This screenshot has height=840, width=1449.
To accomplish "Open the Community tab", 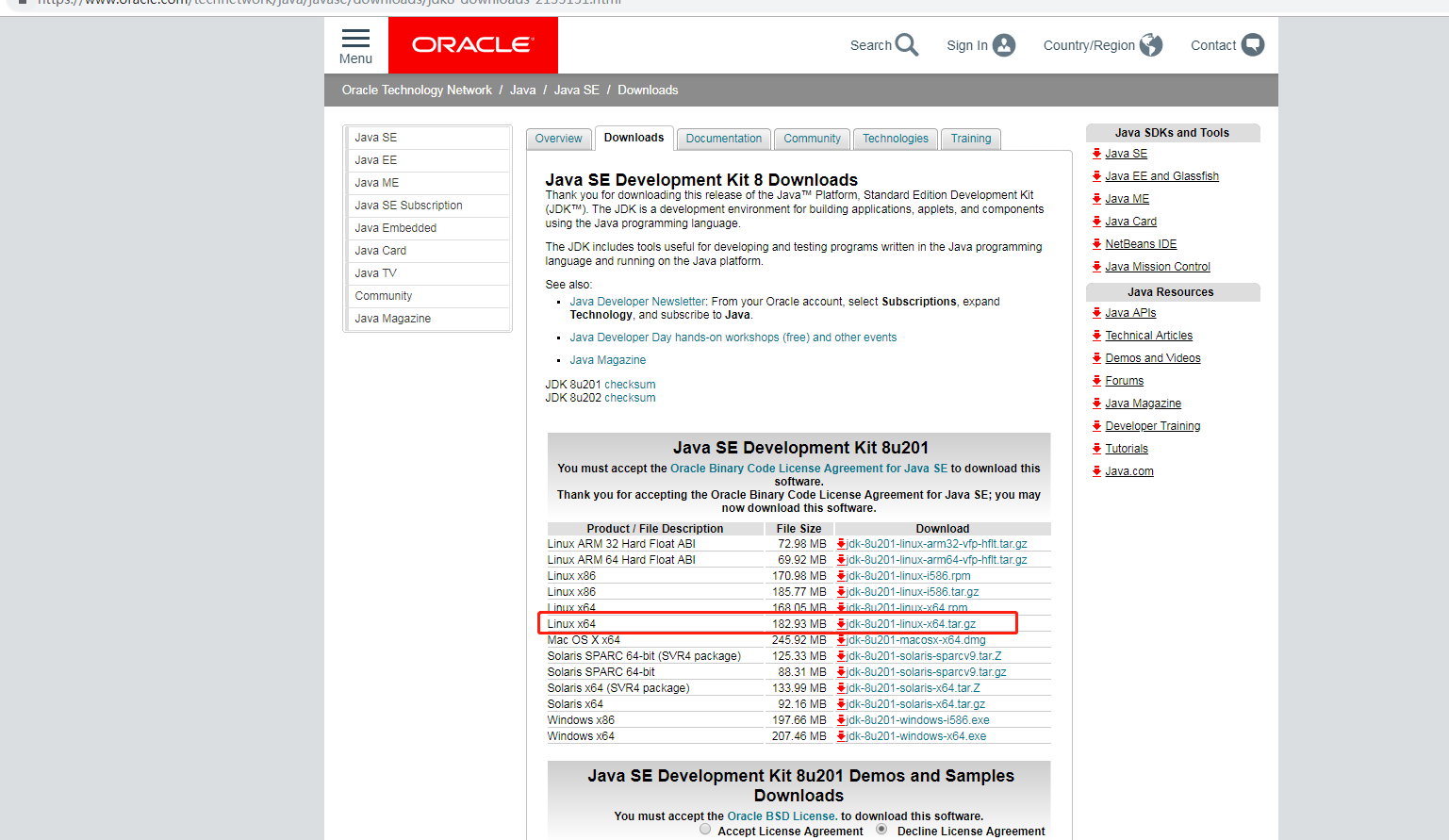I will coord(813,139).
